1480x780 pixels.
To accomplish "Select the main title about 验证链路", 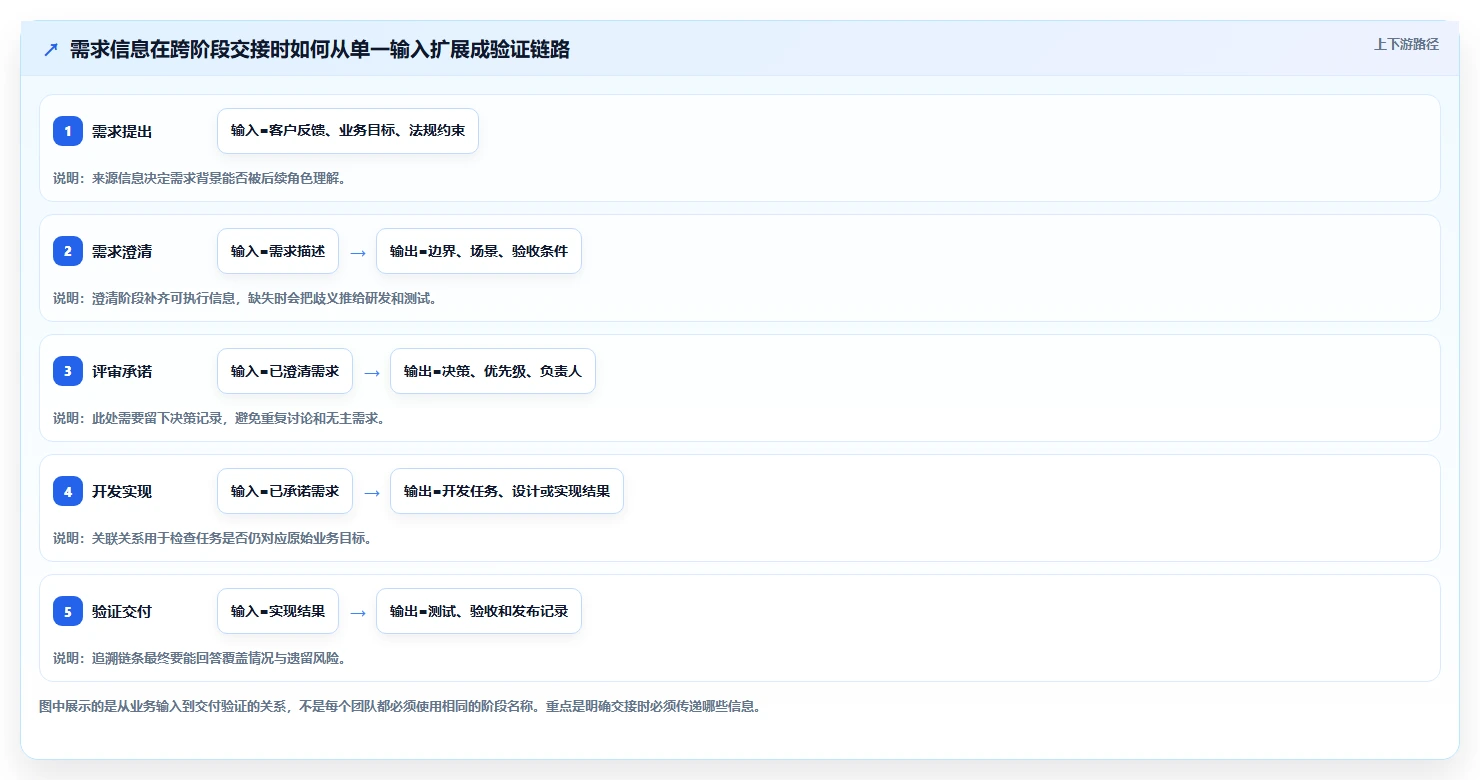I will point(320,50).
